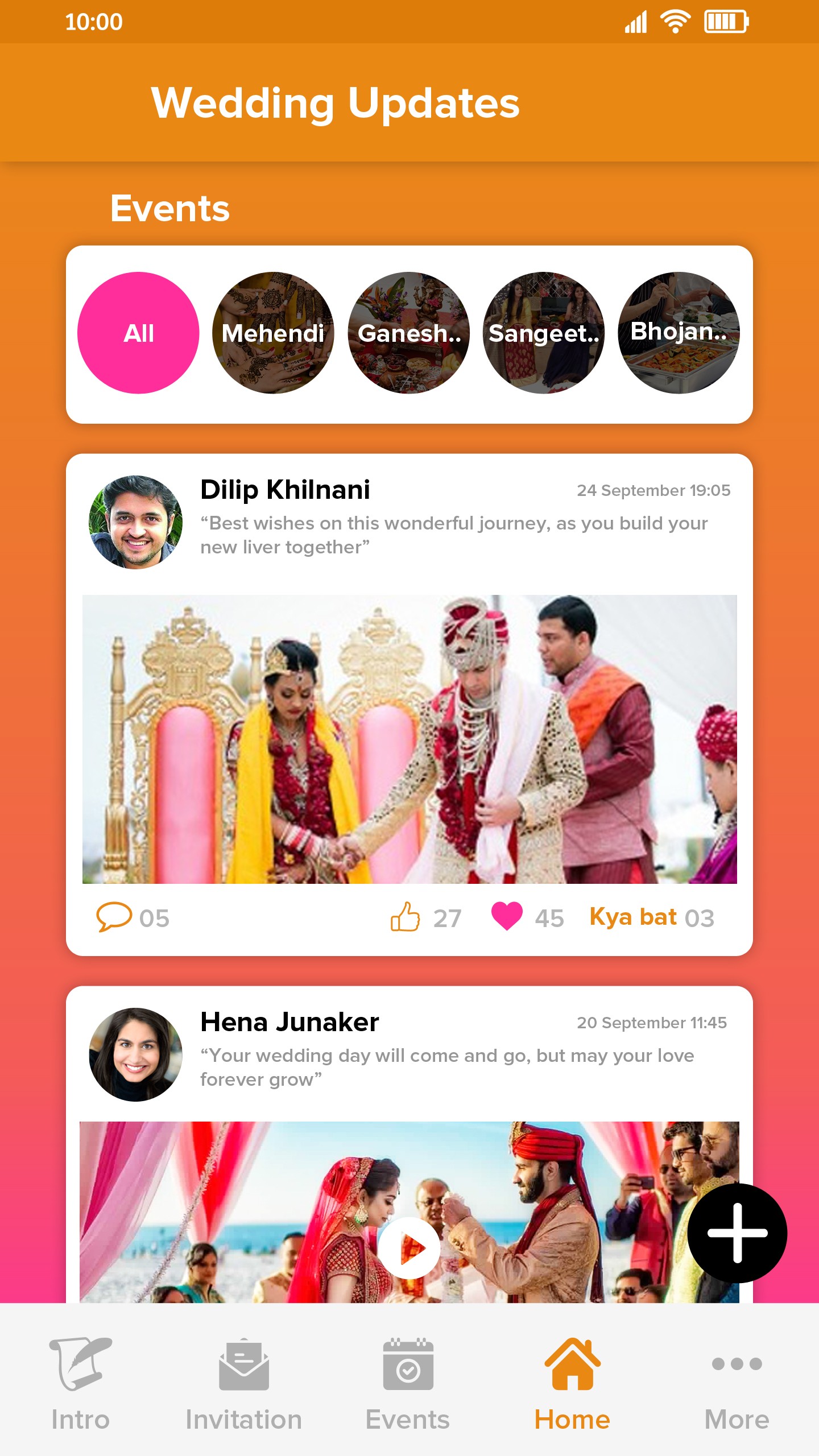
Task: Filter updates by Sangeet event
Action: coord(544,333)
